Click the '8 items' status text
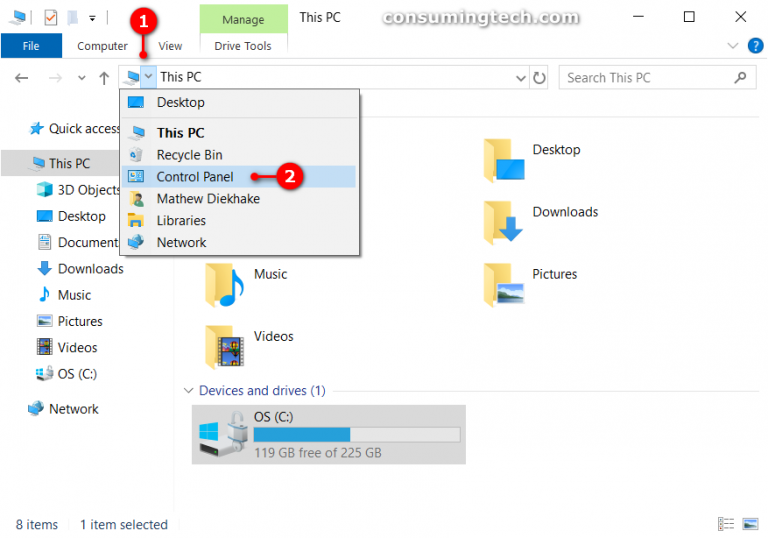768x538 pixels. pos(37,525)
